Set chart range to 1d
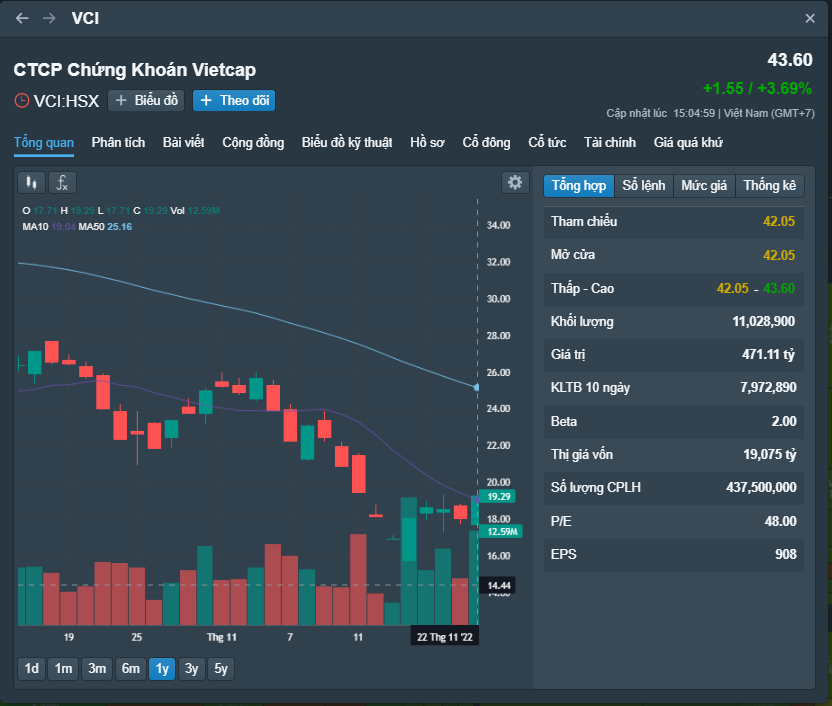The width and height of the screenshot is (832, 706). [x=32, y=668]
